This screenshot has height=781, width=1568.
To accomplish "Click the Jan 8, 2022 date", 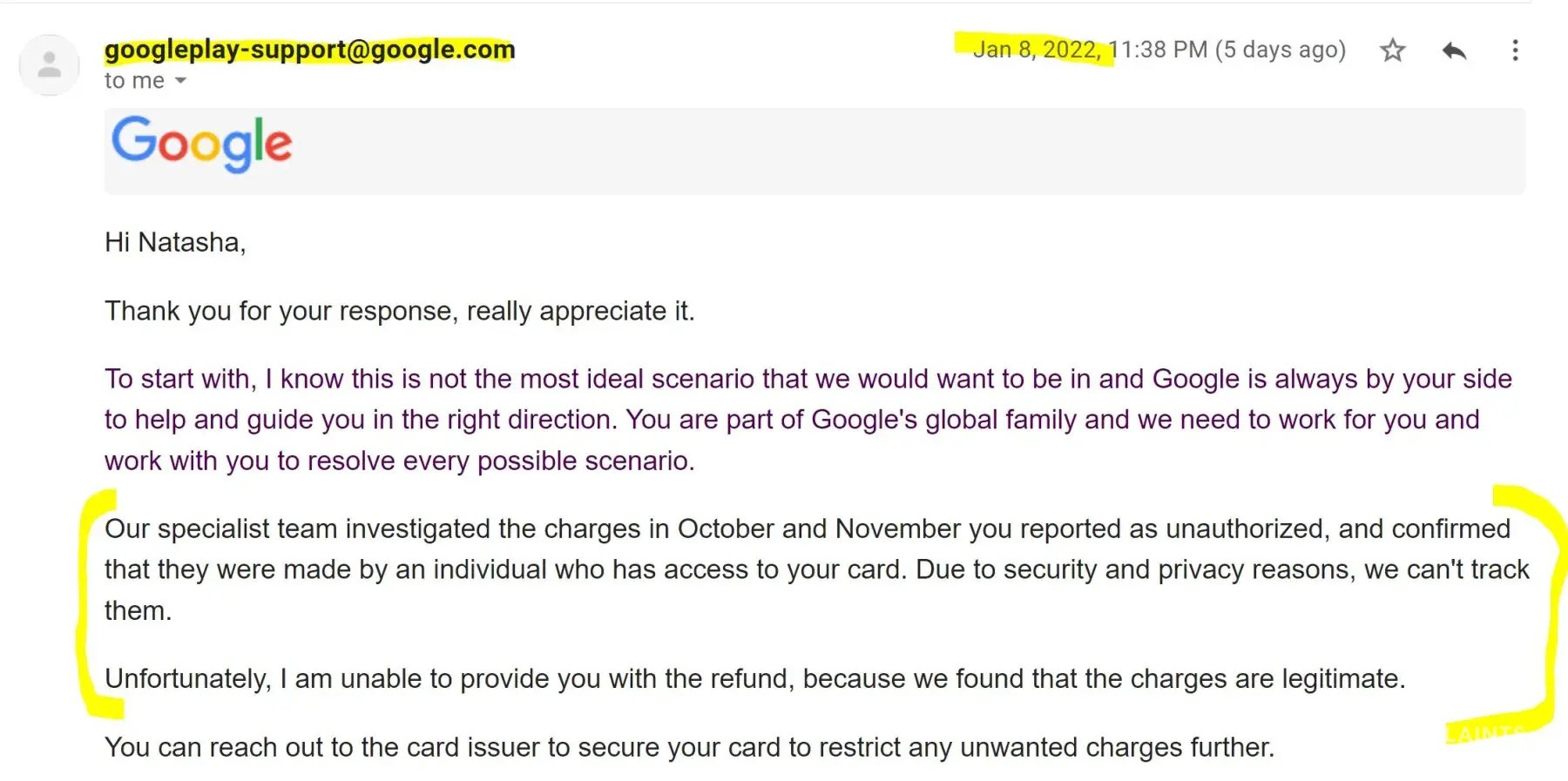I will point(1037,50).
